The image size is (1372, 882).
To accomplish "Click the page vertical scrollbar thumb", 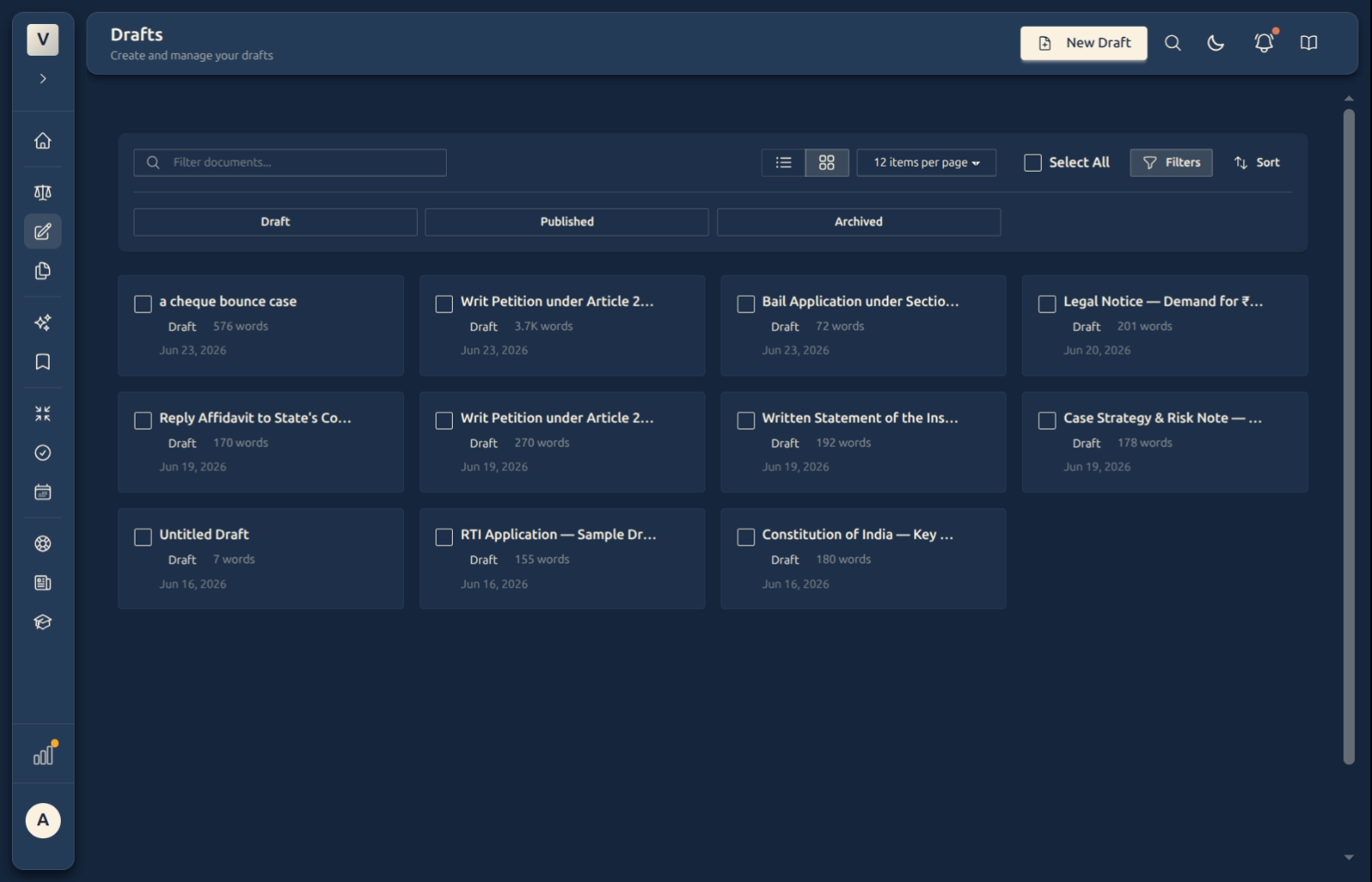I will tap(1349, 436).
